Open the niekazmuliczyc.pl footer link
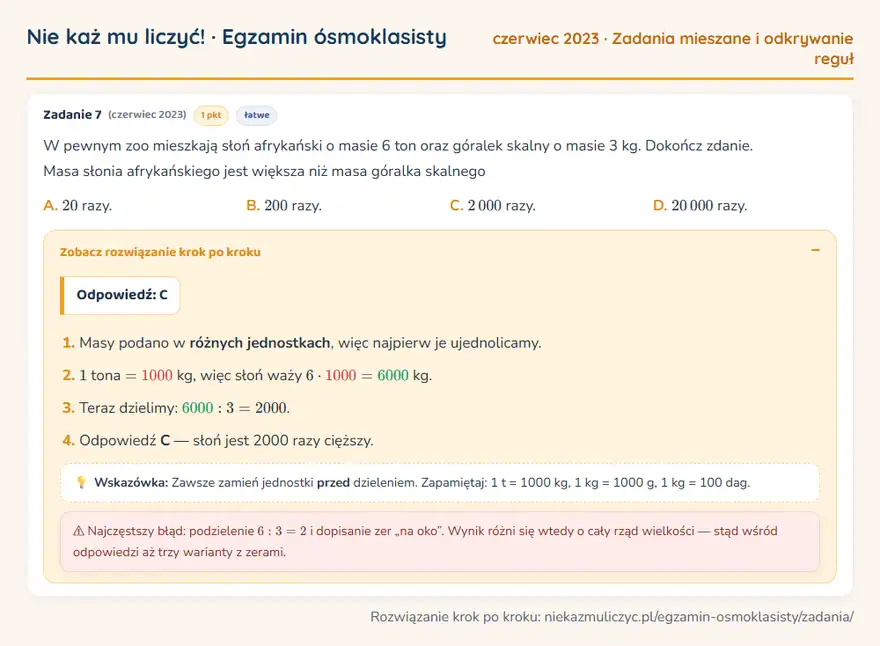The width and height of the screenshot is (880, 646). [x=699, y=617]
